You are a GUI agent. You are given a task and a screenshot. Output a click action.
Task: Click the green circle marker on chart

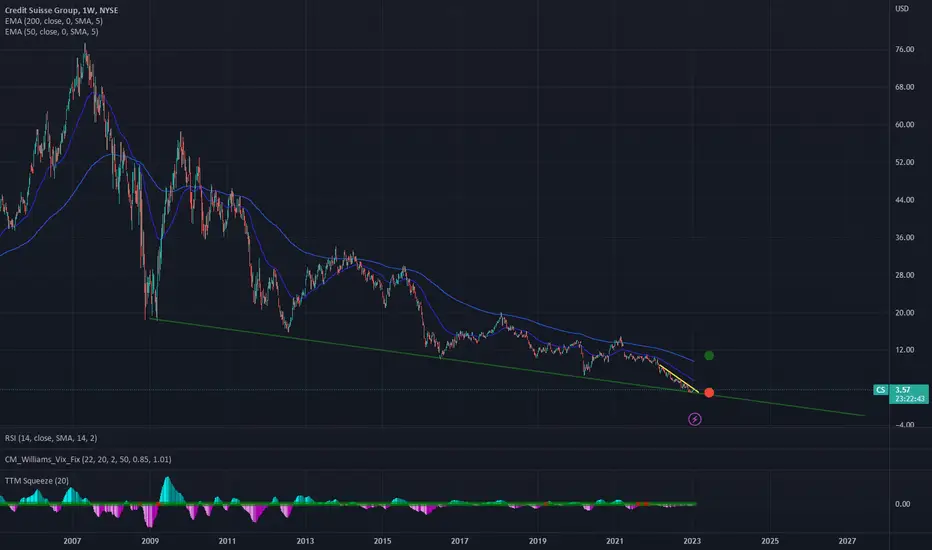point(709,356)
